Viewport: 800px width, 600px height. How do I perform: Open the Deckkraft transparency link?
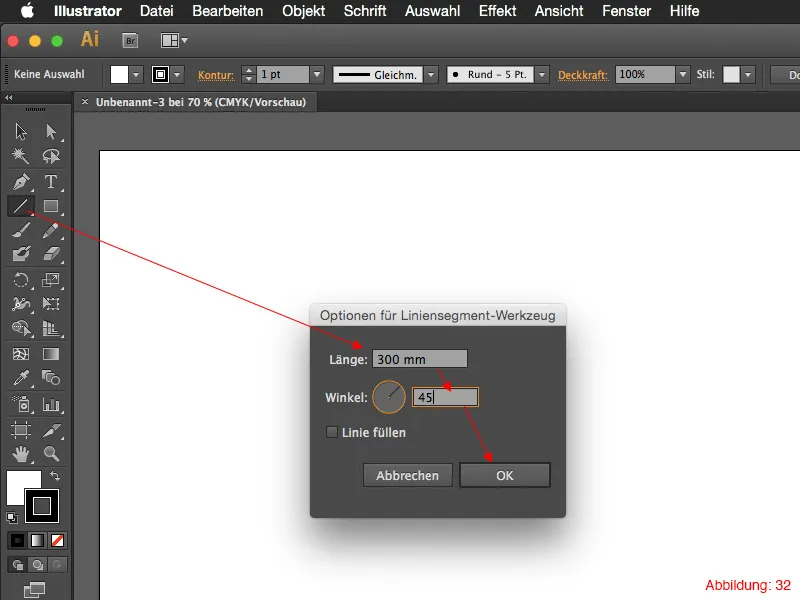583,75
